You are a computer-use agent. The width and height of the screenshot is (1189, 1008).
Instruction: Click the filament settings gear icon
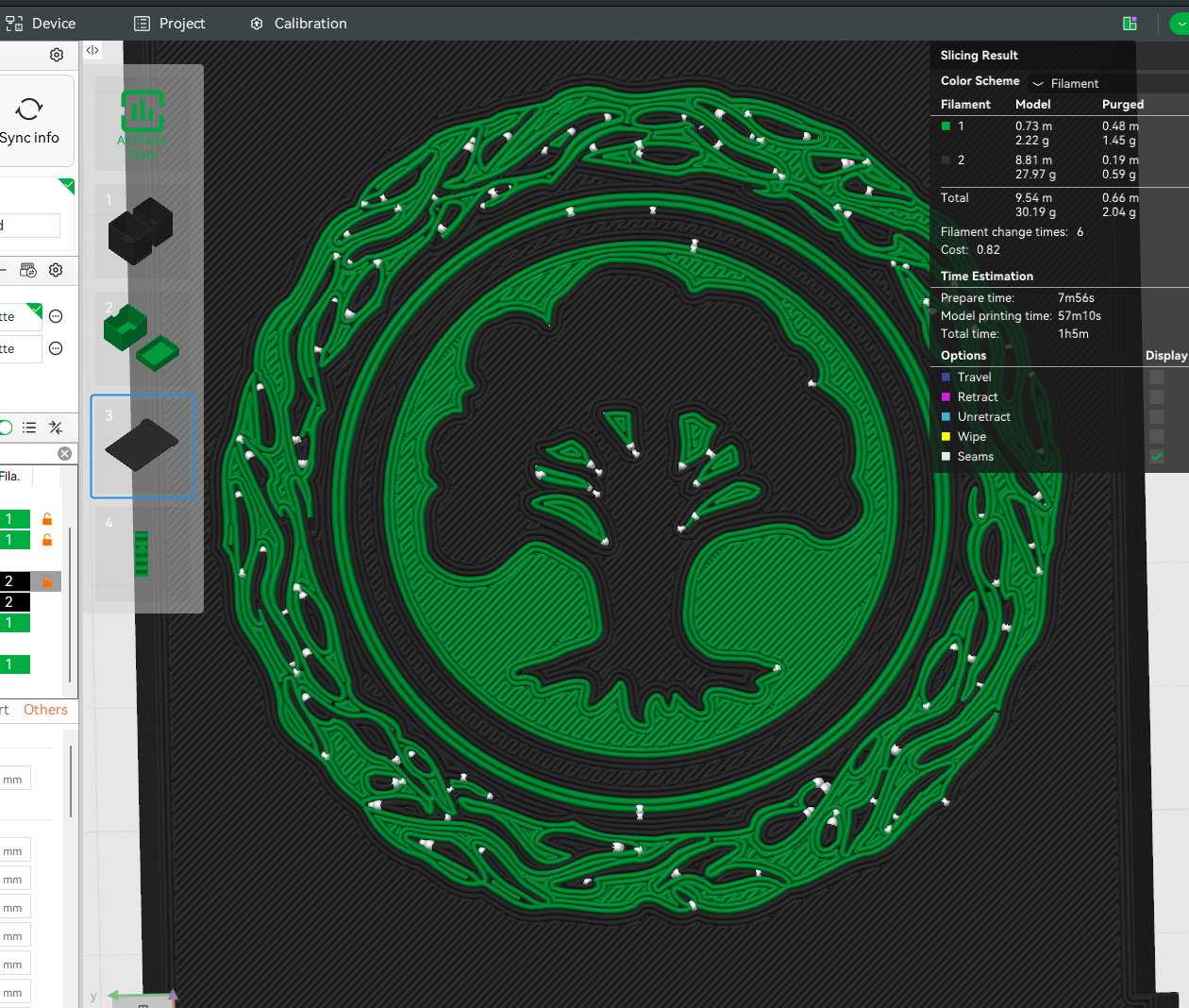pyautogui.click(x=56, y=270)
